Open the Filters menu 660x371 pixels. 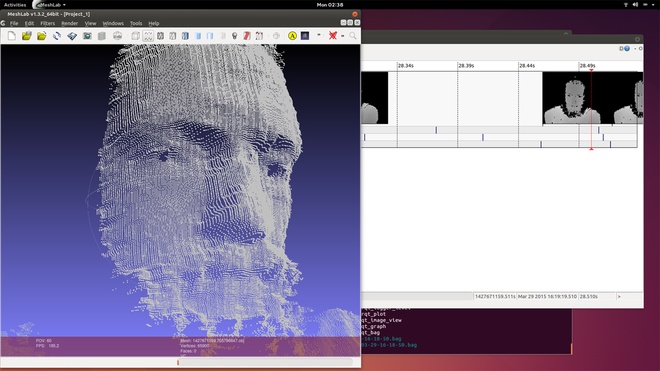click(48, 23)
